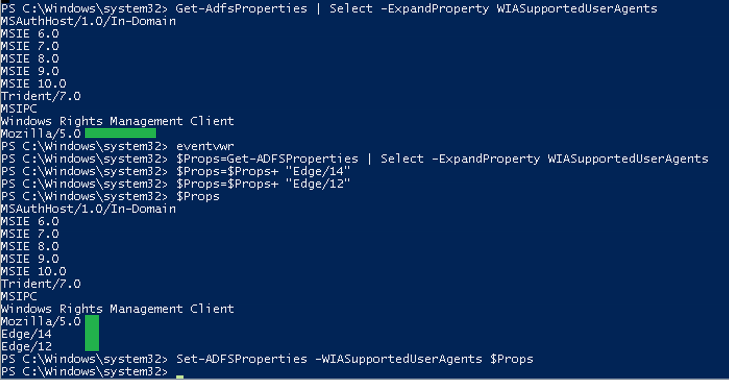729x380 pixels.
Task: Click the first Trident/7.0 output line
Action: click(41, 96)
